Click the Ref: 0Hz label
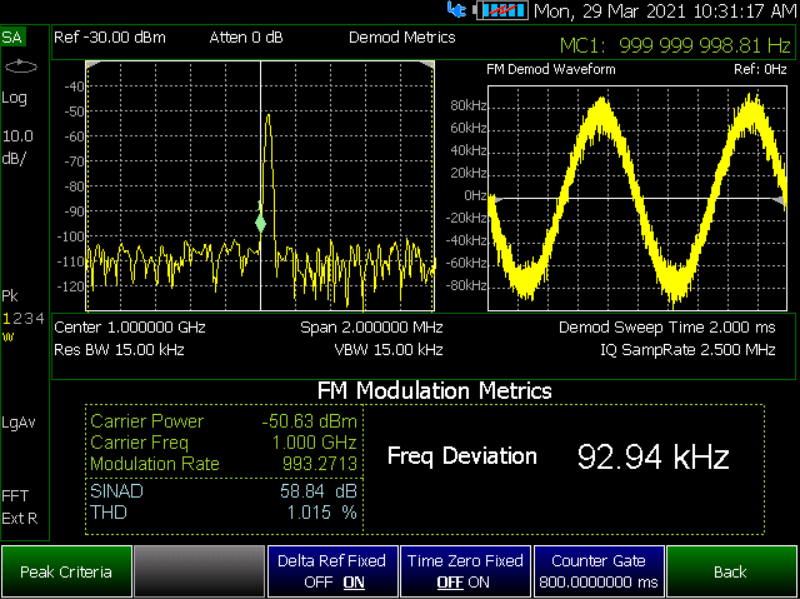 (760, 69)
